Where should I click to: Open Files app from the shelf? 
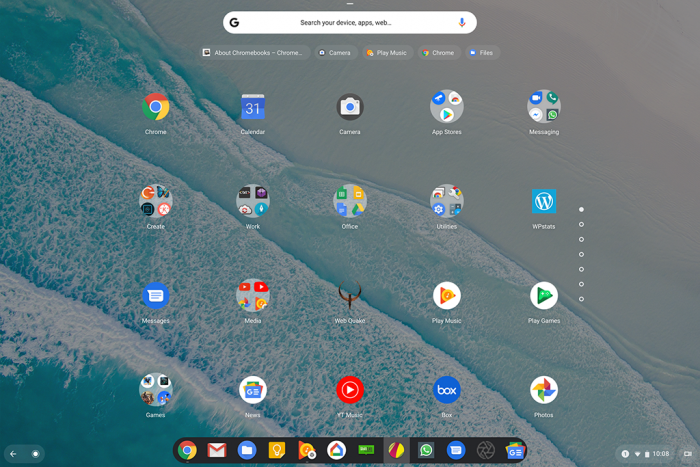[247, 450]
